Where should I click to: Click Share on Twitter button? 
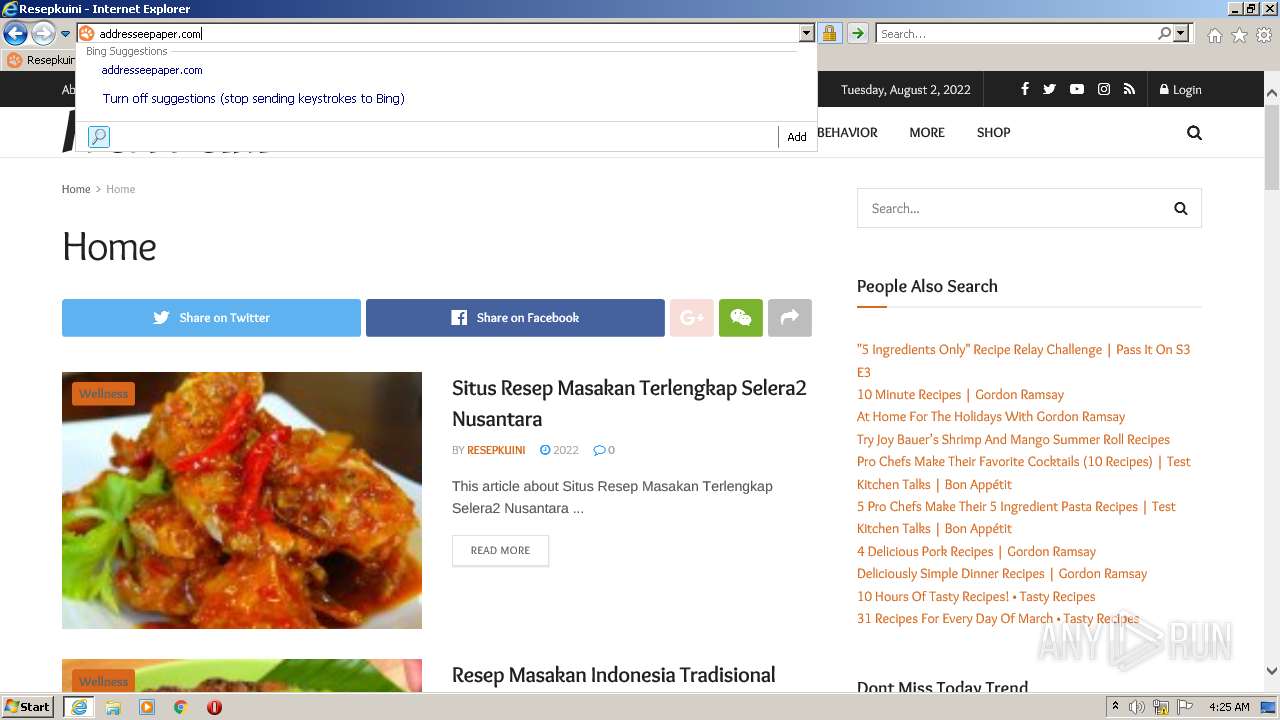point(211,318)
